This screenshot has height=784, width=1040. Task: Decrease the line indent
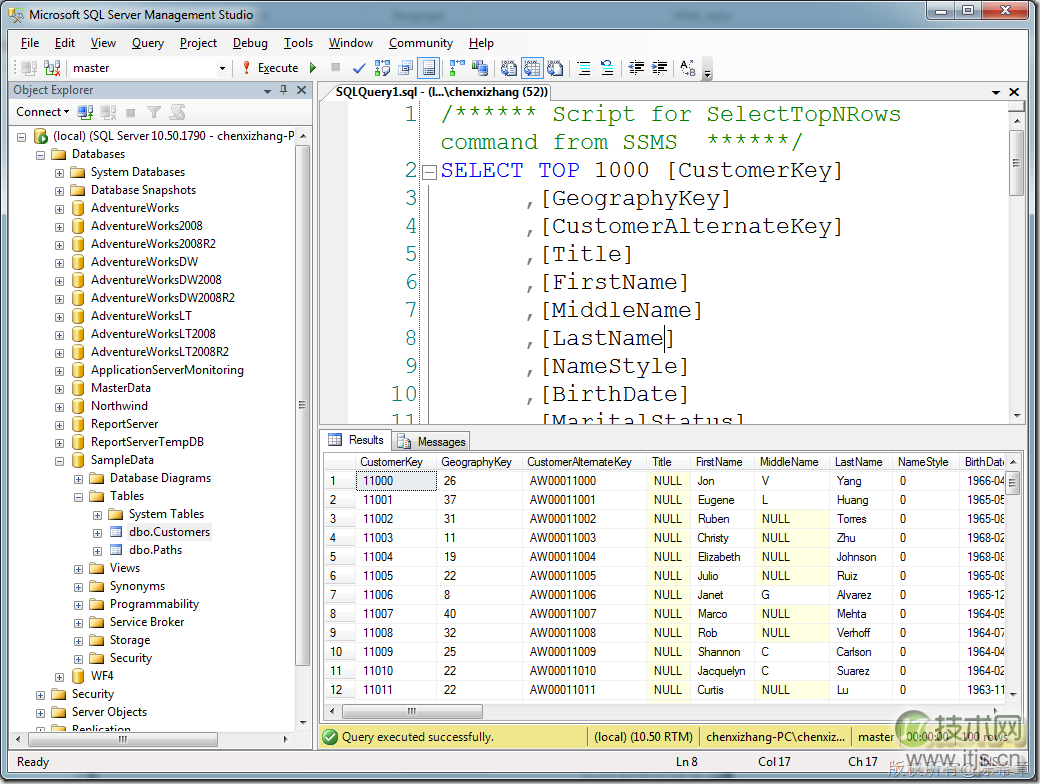tap(636, 68)
